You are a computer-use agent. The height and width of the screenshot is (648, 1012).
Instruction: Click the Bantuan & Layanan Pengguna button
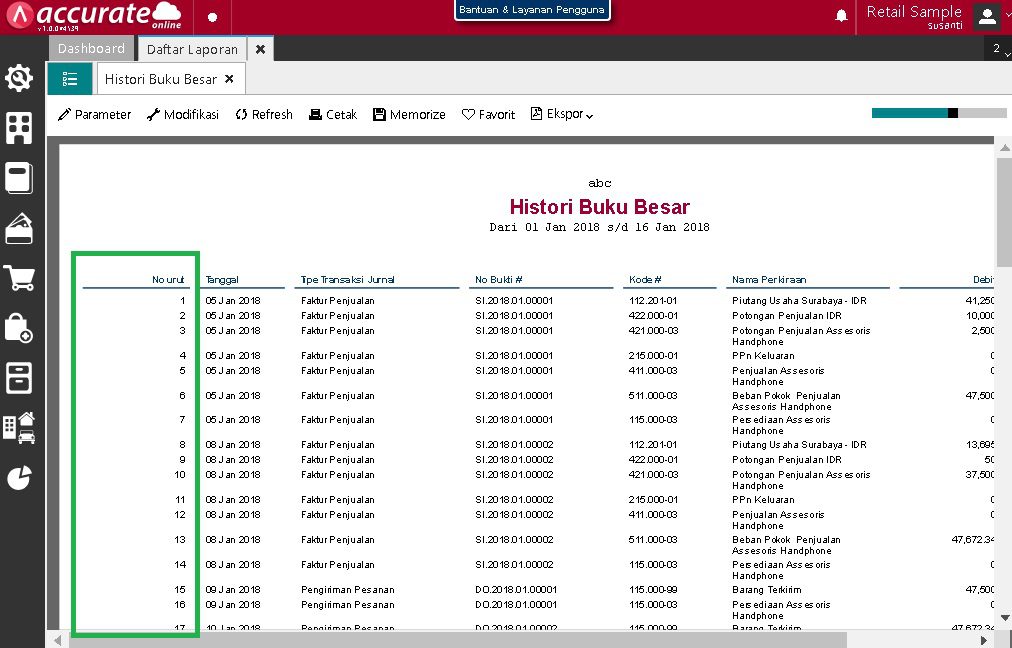click(x=532, y=10)
